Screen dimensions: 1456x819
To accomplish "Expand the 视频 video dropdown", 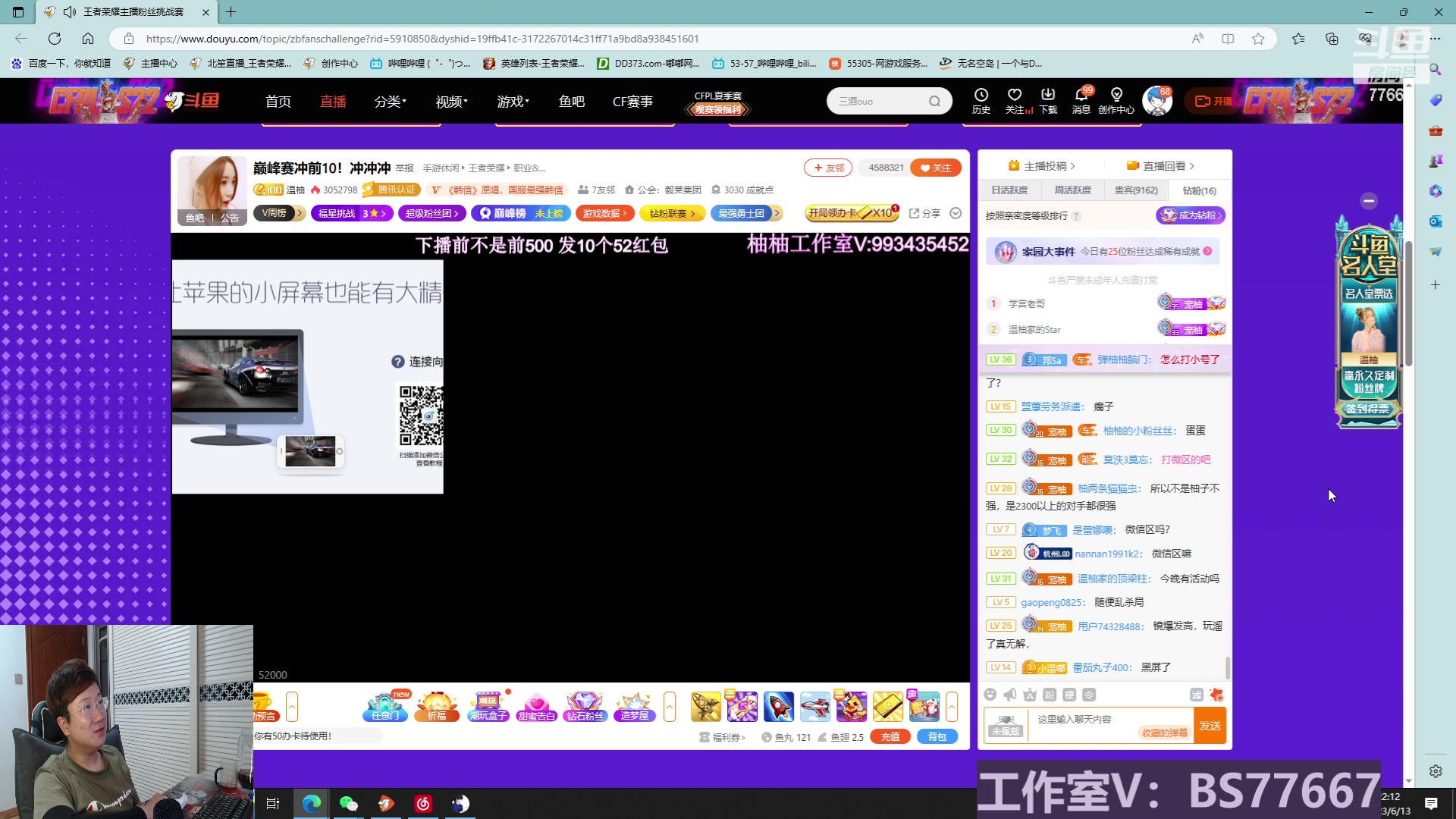I will point(452,101).
